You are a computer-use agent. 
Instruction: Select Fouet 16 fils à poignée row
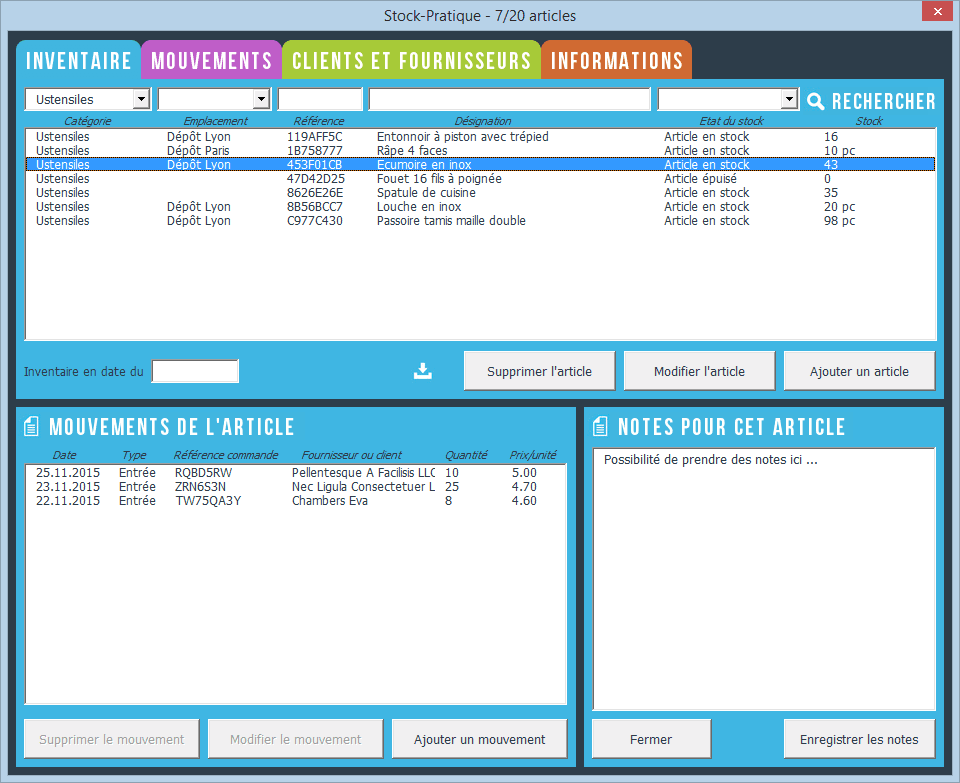[480, 179]
